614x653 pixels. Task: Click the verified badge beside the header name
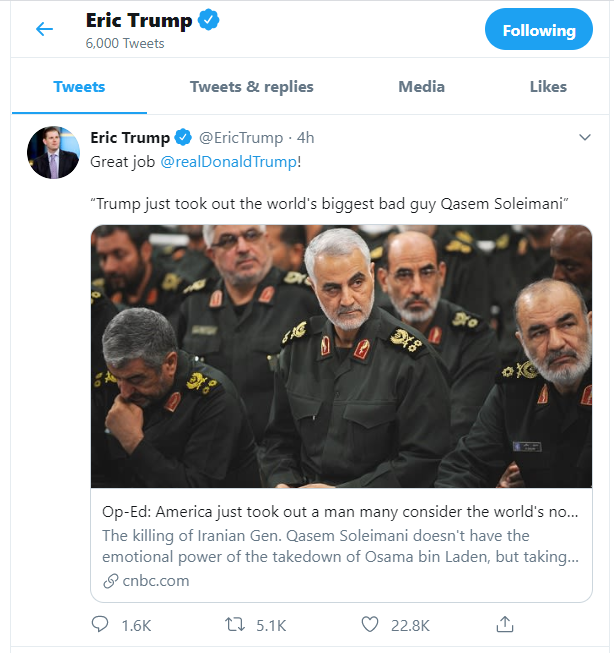pyautogui.click(x=208, y=21)
